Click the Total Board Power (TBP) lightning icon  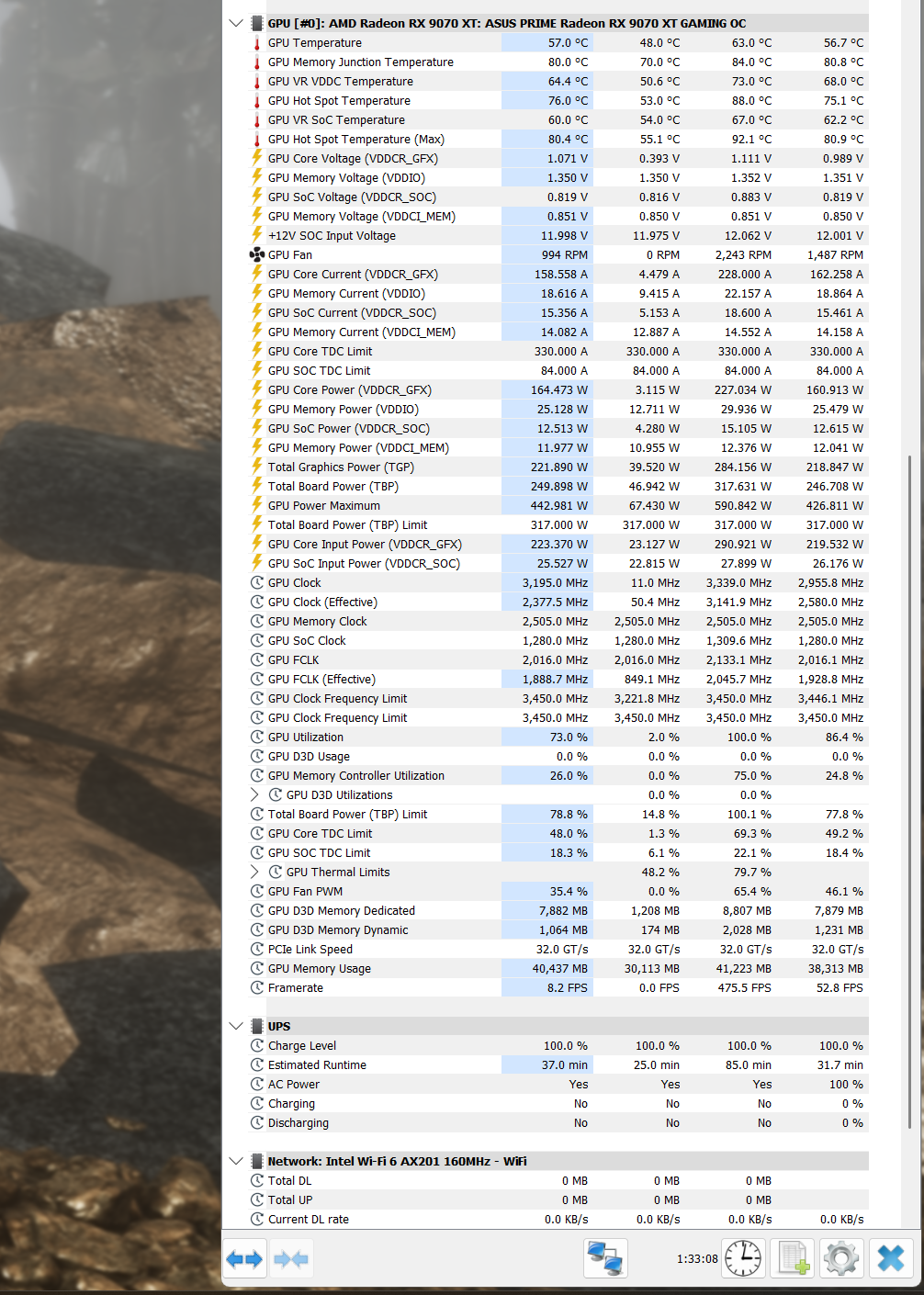pos(257,486)
